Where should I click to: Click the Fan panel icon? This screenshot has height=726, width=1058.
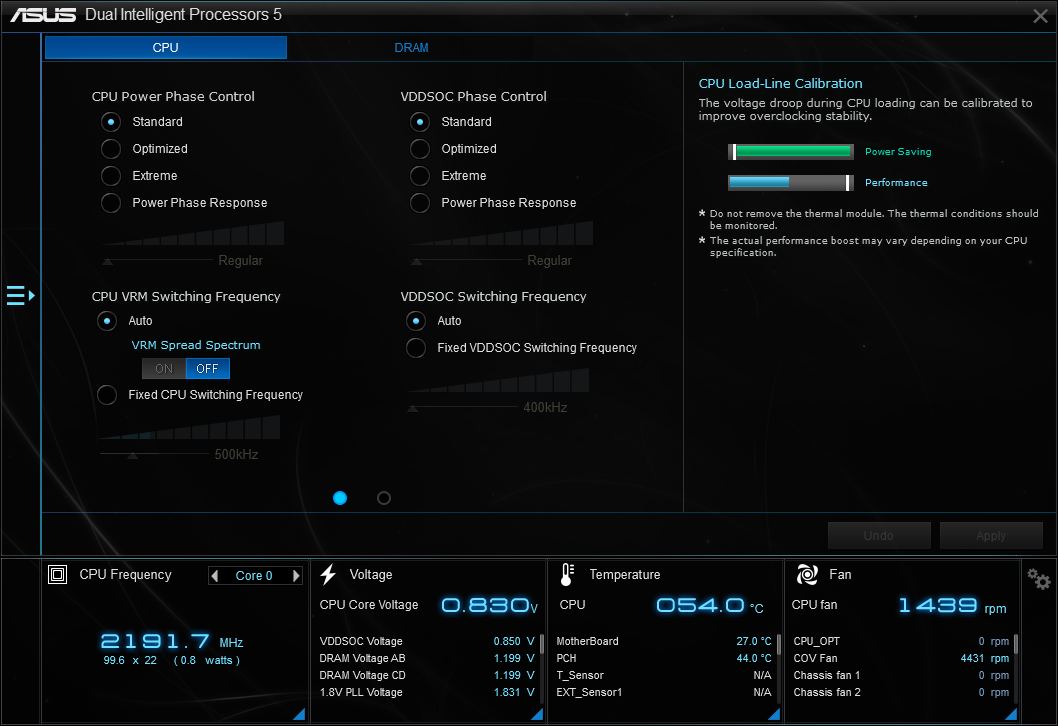[807, 574]
